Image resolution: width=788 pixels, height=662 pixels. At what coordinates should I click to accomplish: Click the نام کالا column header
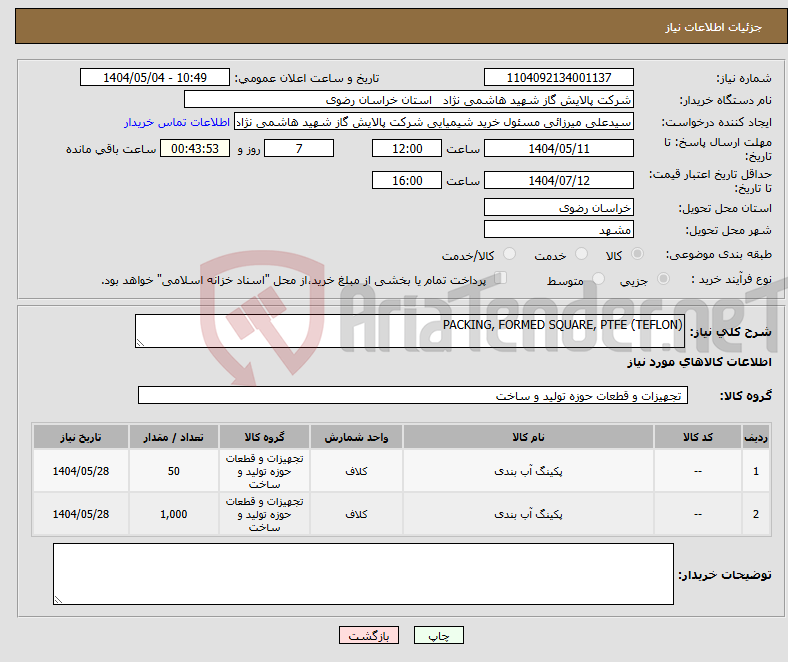528,437
